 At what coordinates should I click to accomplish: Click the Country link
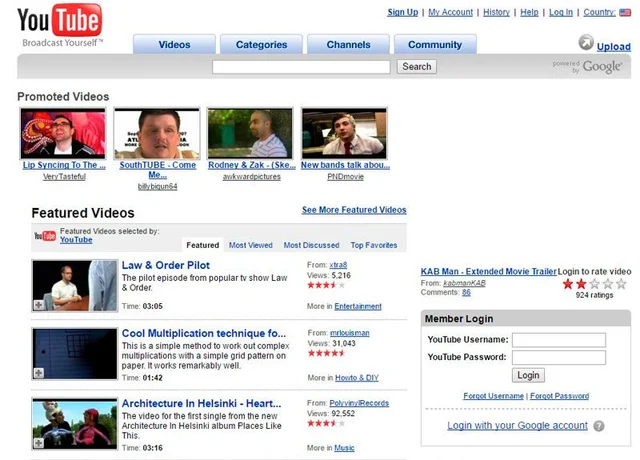tap(599, 12)
